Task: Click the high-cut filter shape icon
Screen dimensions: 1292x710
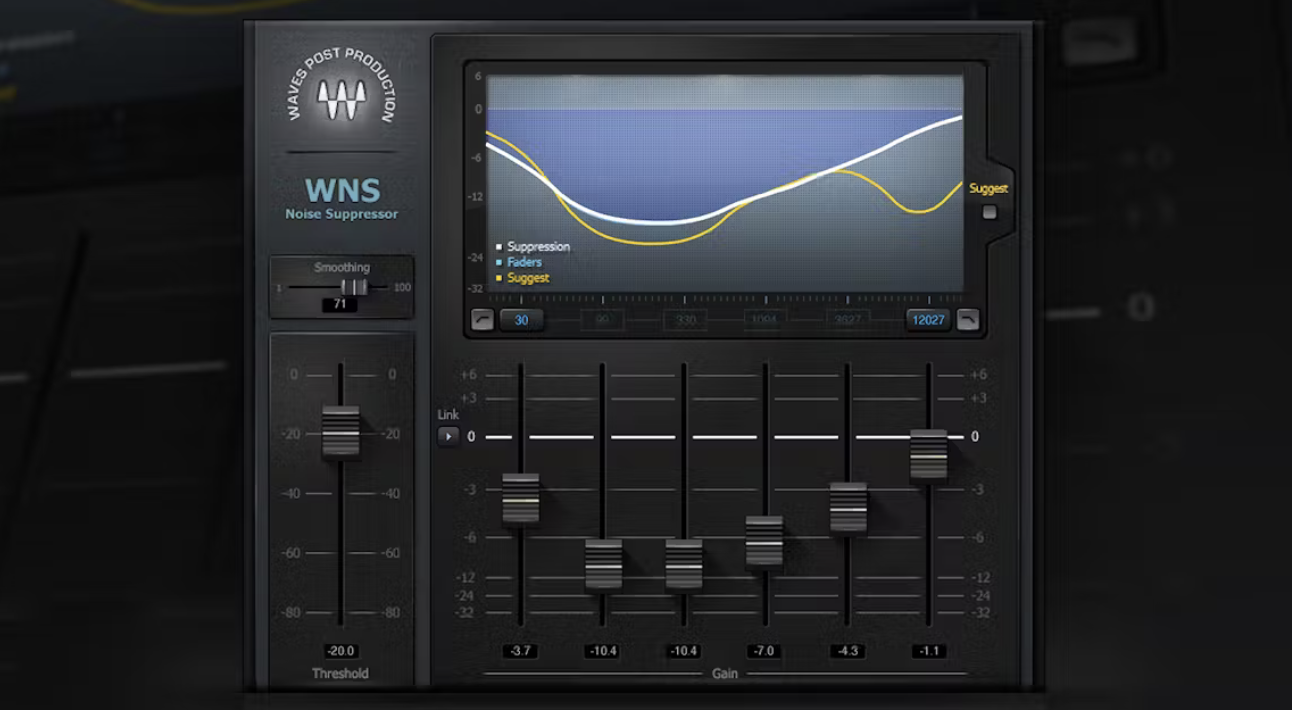Action: tap(968, 320)
